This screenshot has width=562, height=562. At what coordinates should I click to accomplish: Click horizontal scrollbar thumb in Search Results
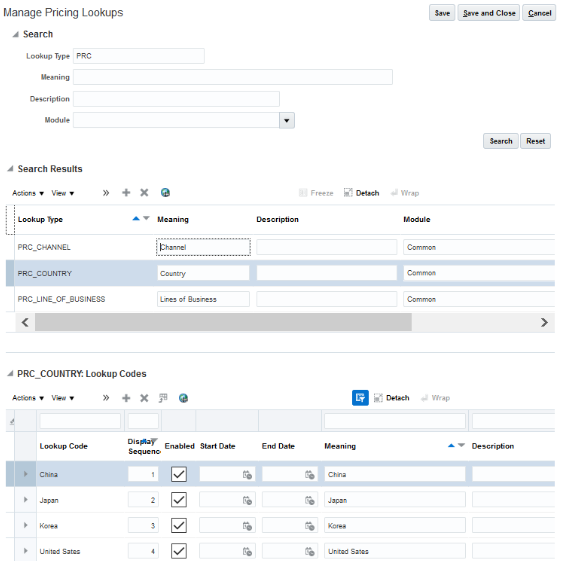223,322
